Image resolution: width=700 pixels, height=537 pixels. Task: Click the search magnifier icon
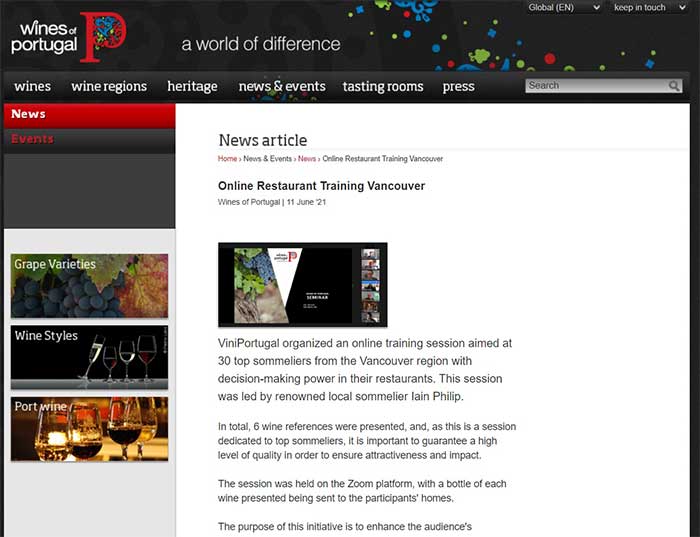pyautogui.click(x=675, y=86)
